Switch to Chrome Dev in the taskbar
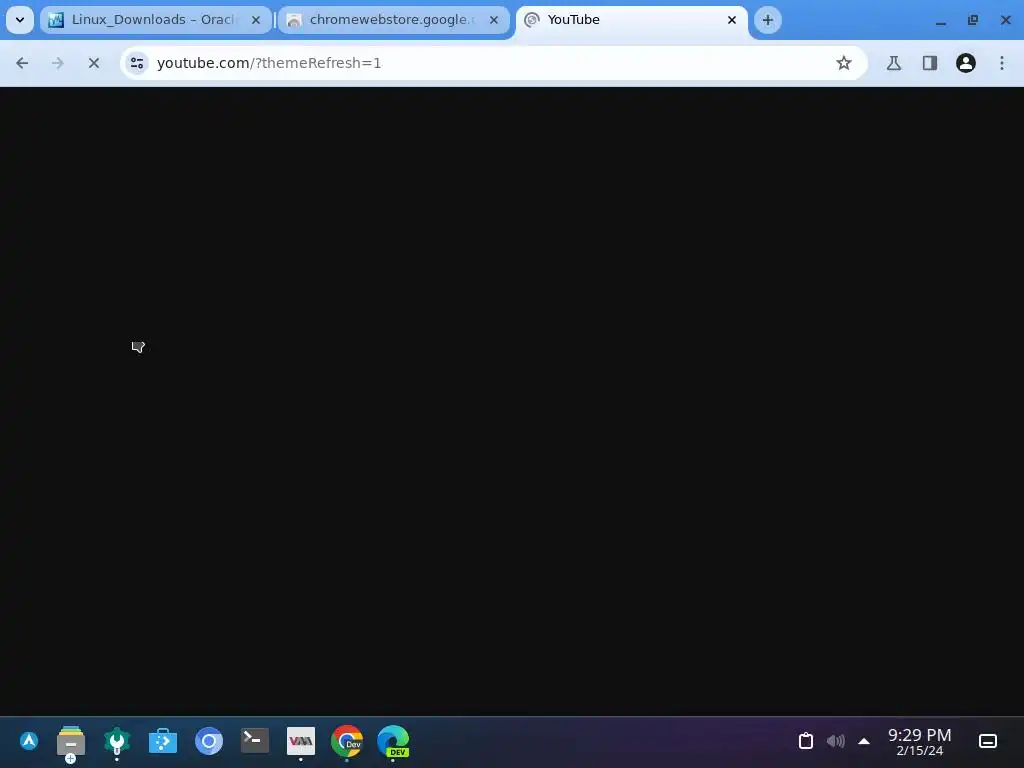Image resolution: width=1024 pixels, height=768 pixels. coord(347,741)
